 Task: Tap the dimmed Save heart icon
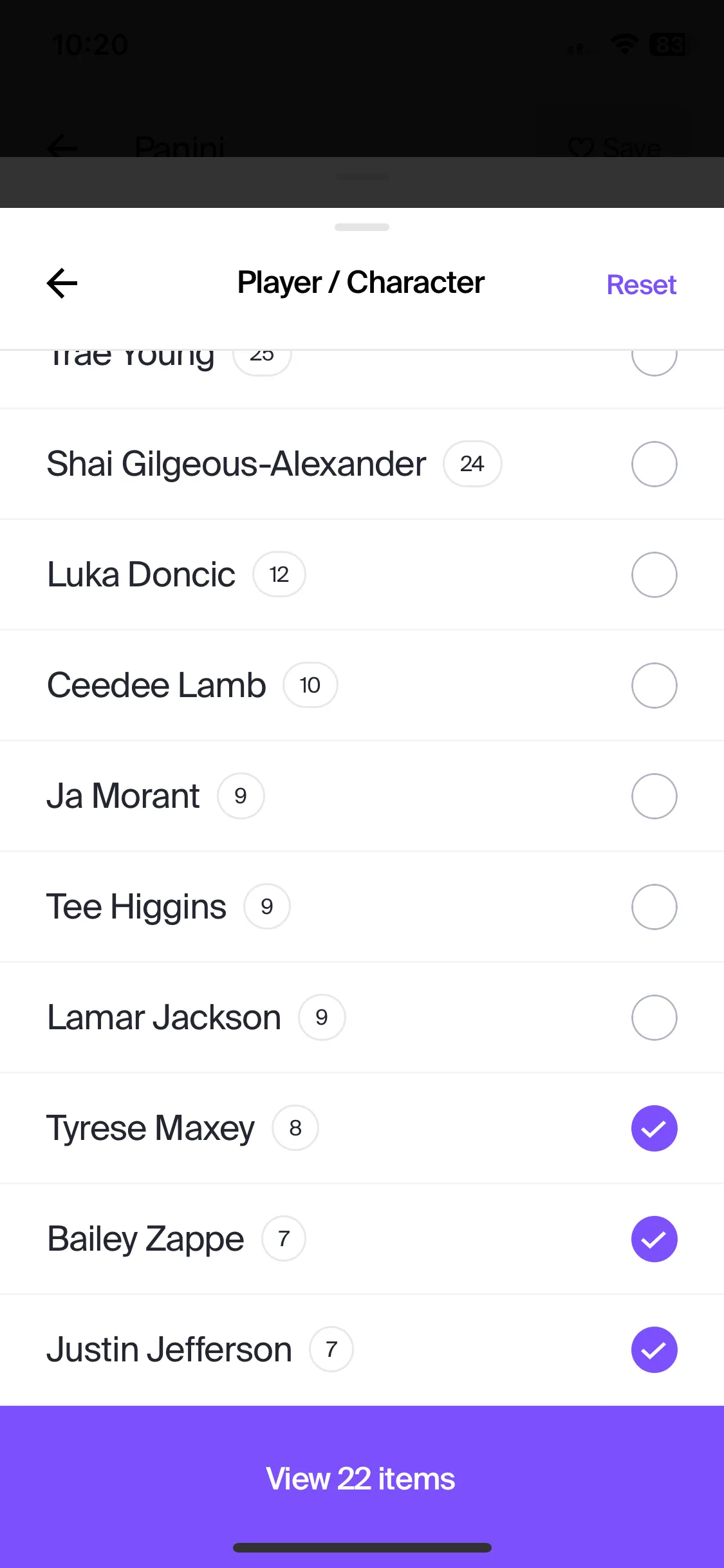click(x=581, y=147)
